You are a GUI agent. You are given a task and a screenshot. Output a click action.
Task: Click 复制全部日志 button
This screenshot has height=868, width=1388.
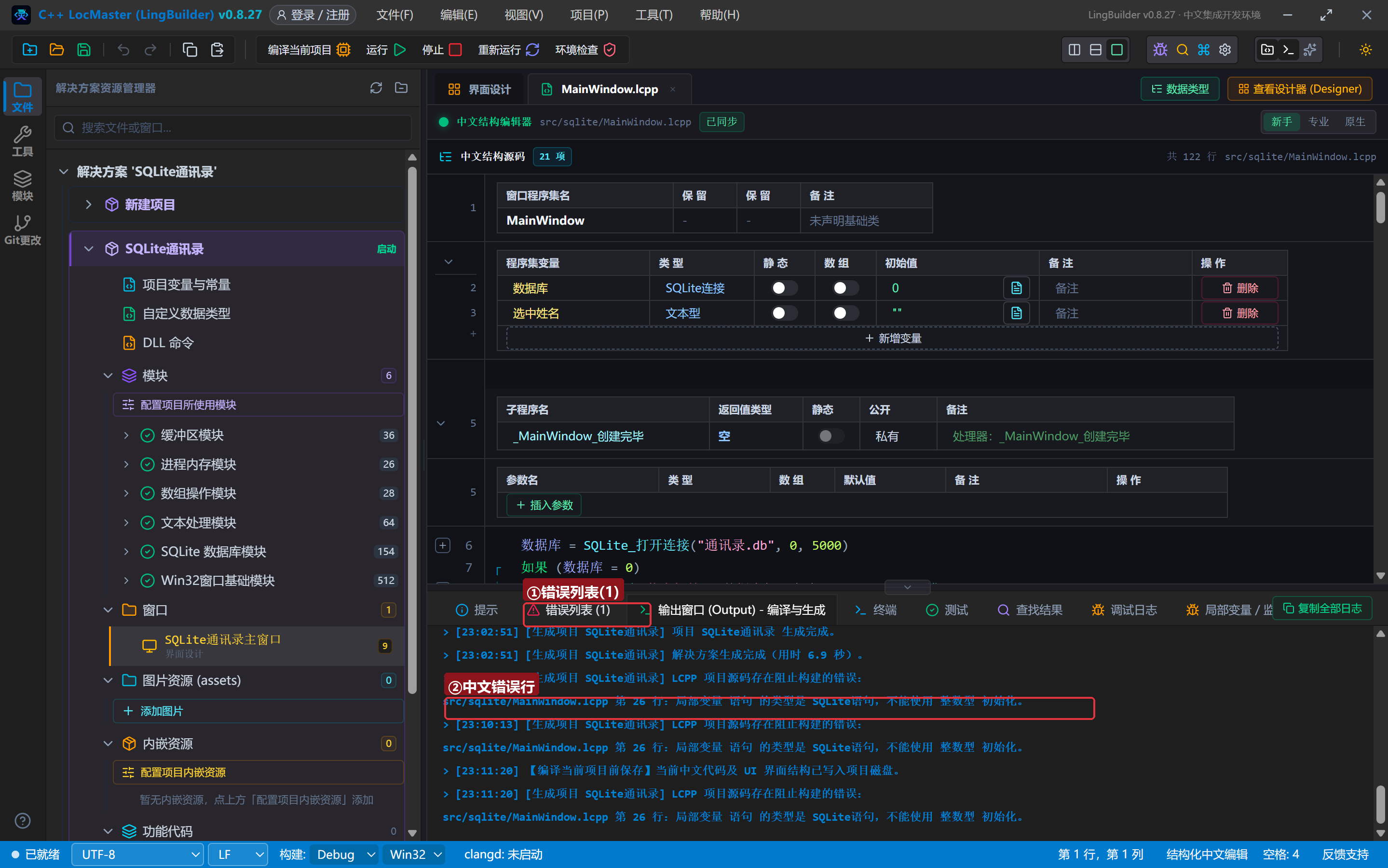[1322, 609]
